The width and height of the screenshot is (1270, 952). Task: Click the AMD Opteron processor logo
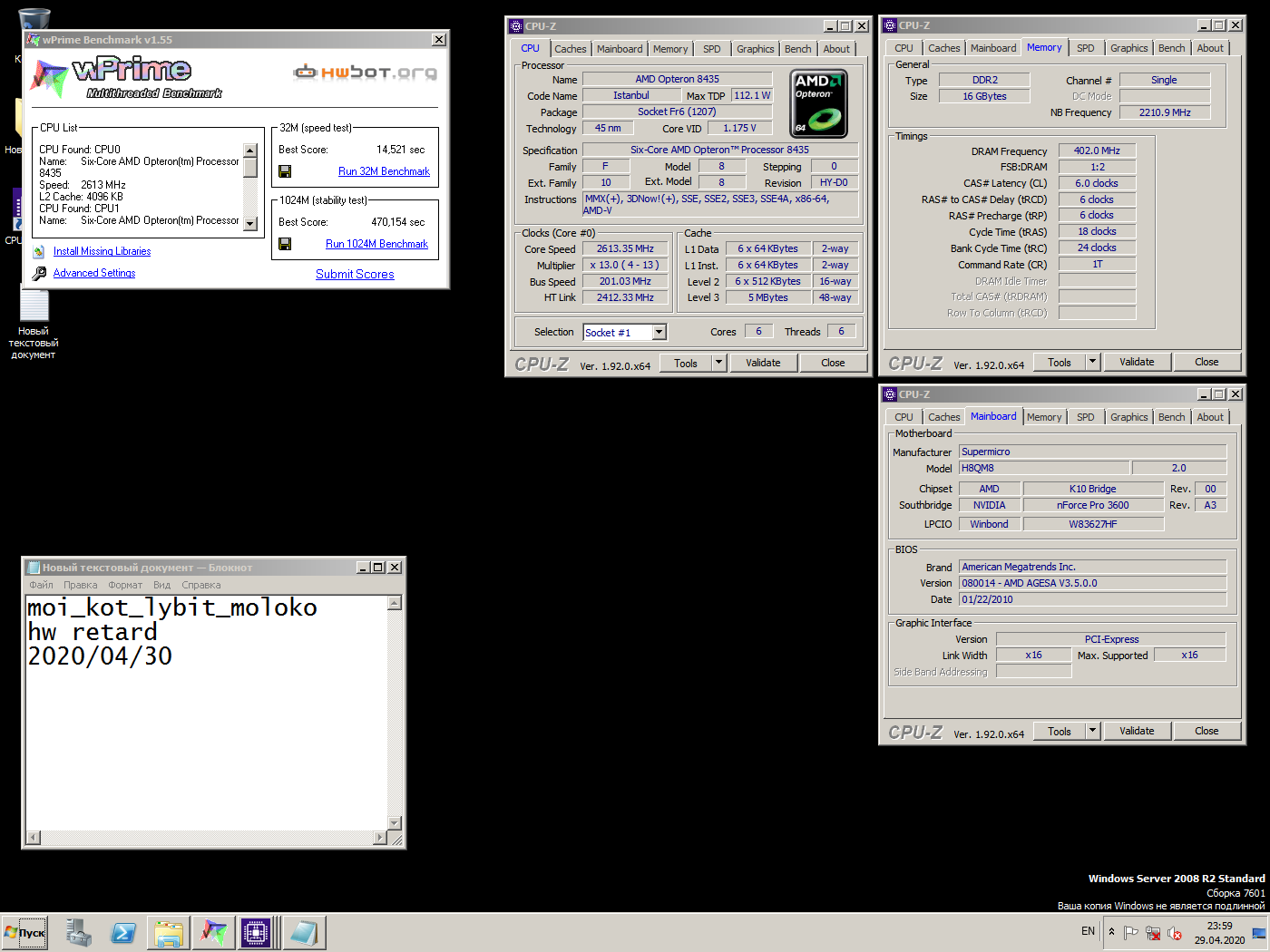click(x=818, y=103)
